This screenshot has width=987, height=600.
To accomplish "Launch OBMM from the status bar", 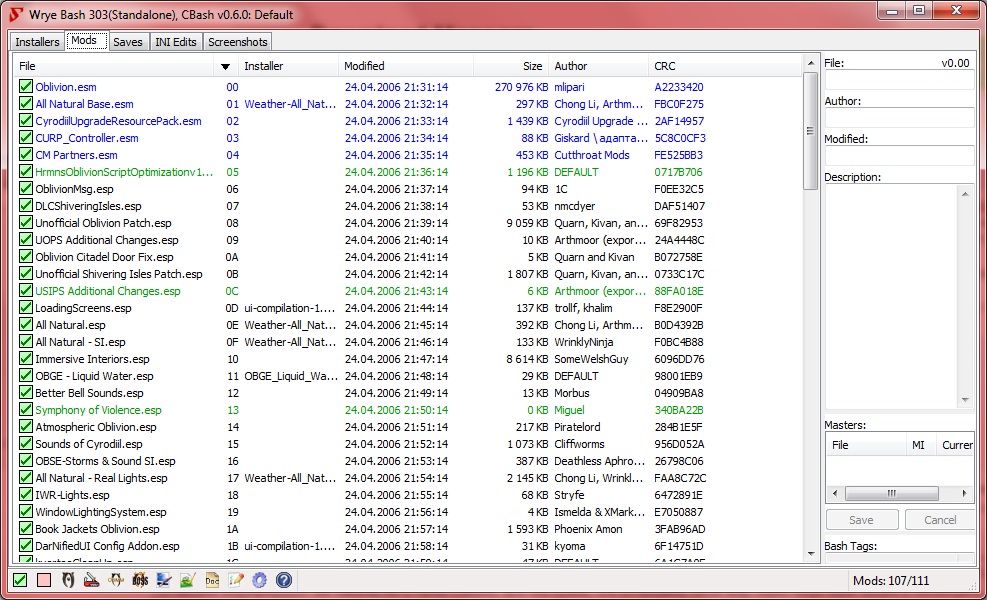I will click(x=116, y=580).
